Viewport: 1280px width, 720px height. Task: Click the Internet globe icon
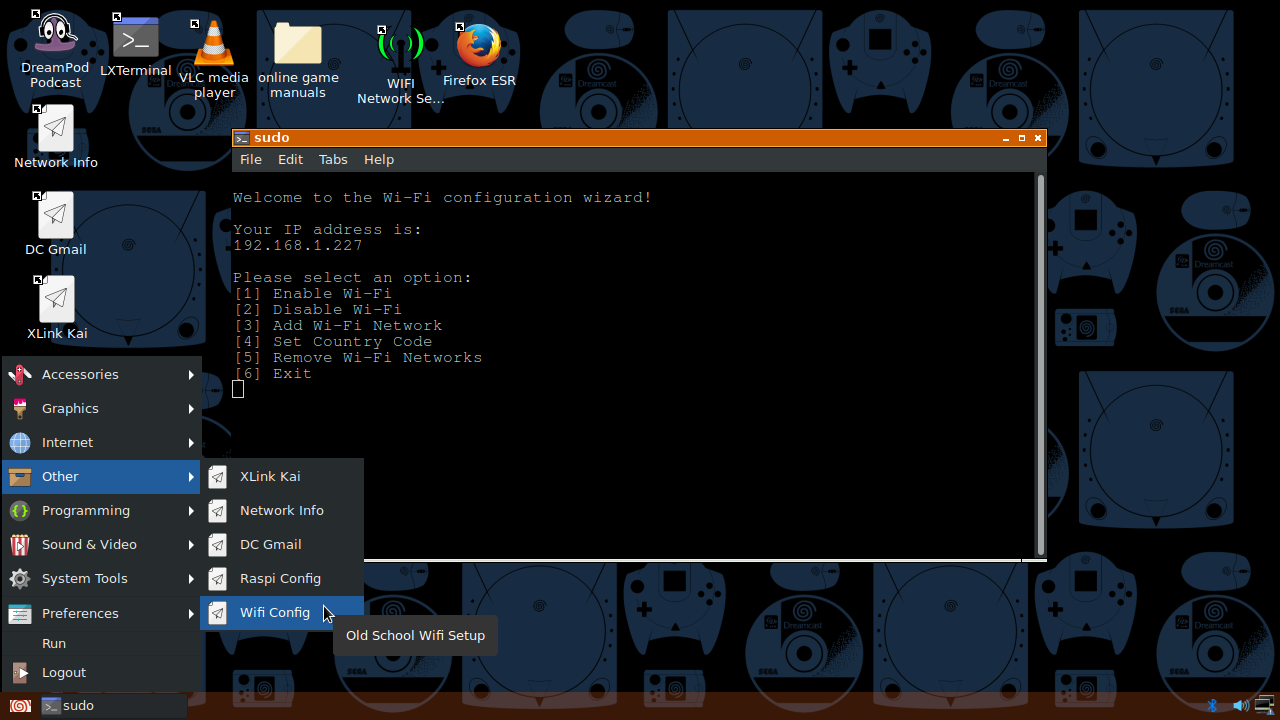click(x=20, y=443)
